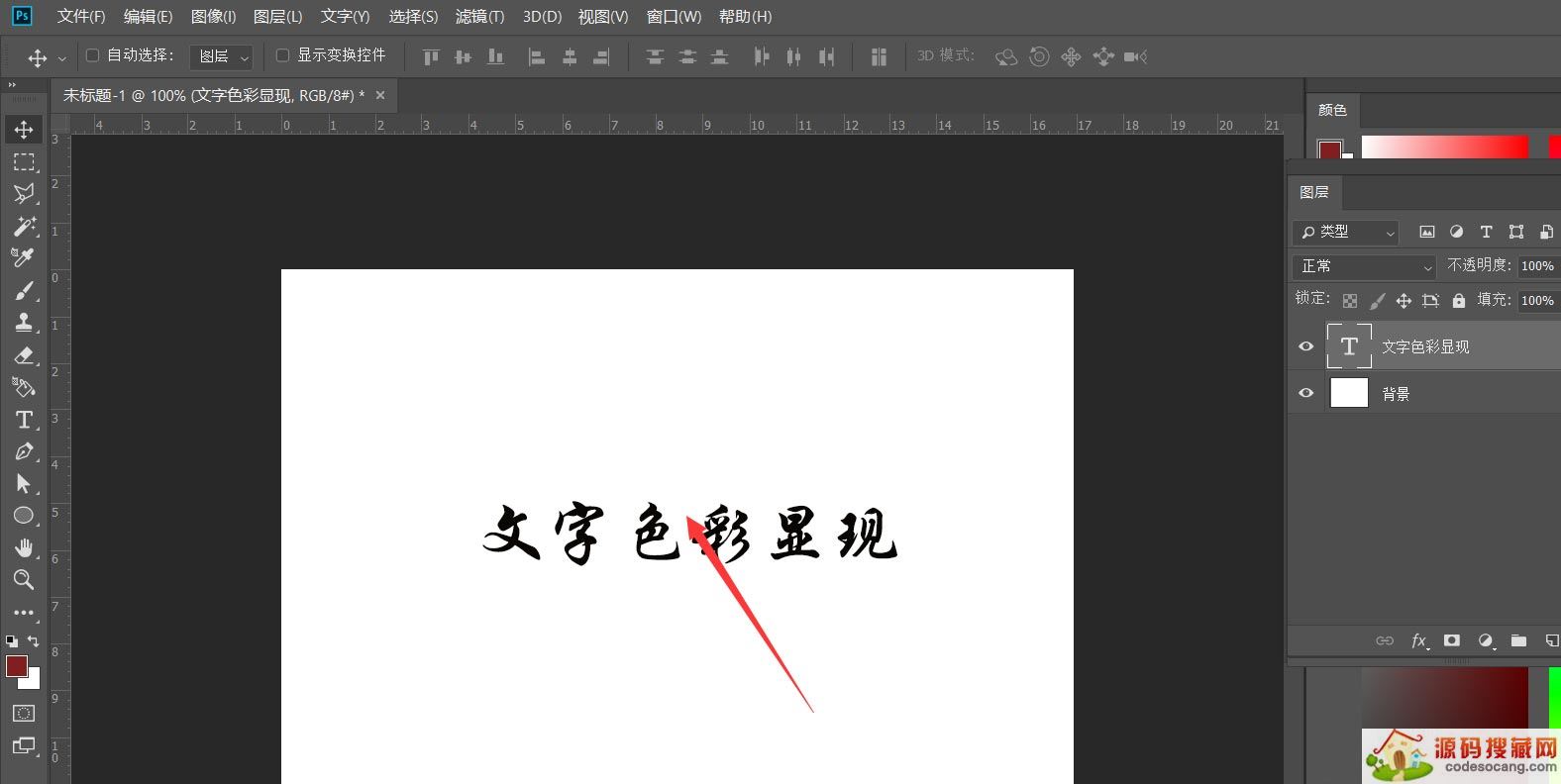Switch to the 图层 panel tab
The height and width of the screenshot is (784, 1561).
point(1314,192)
